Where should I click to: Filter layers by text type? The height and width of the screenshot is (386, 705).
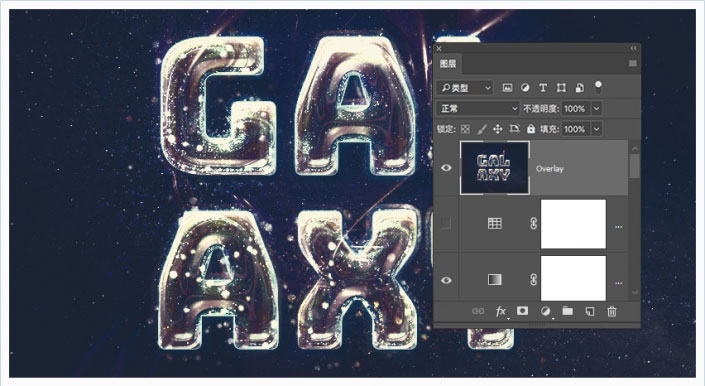[543, 88]
